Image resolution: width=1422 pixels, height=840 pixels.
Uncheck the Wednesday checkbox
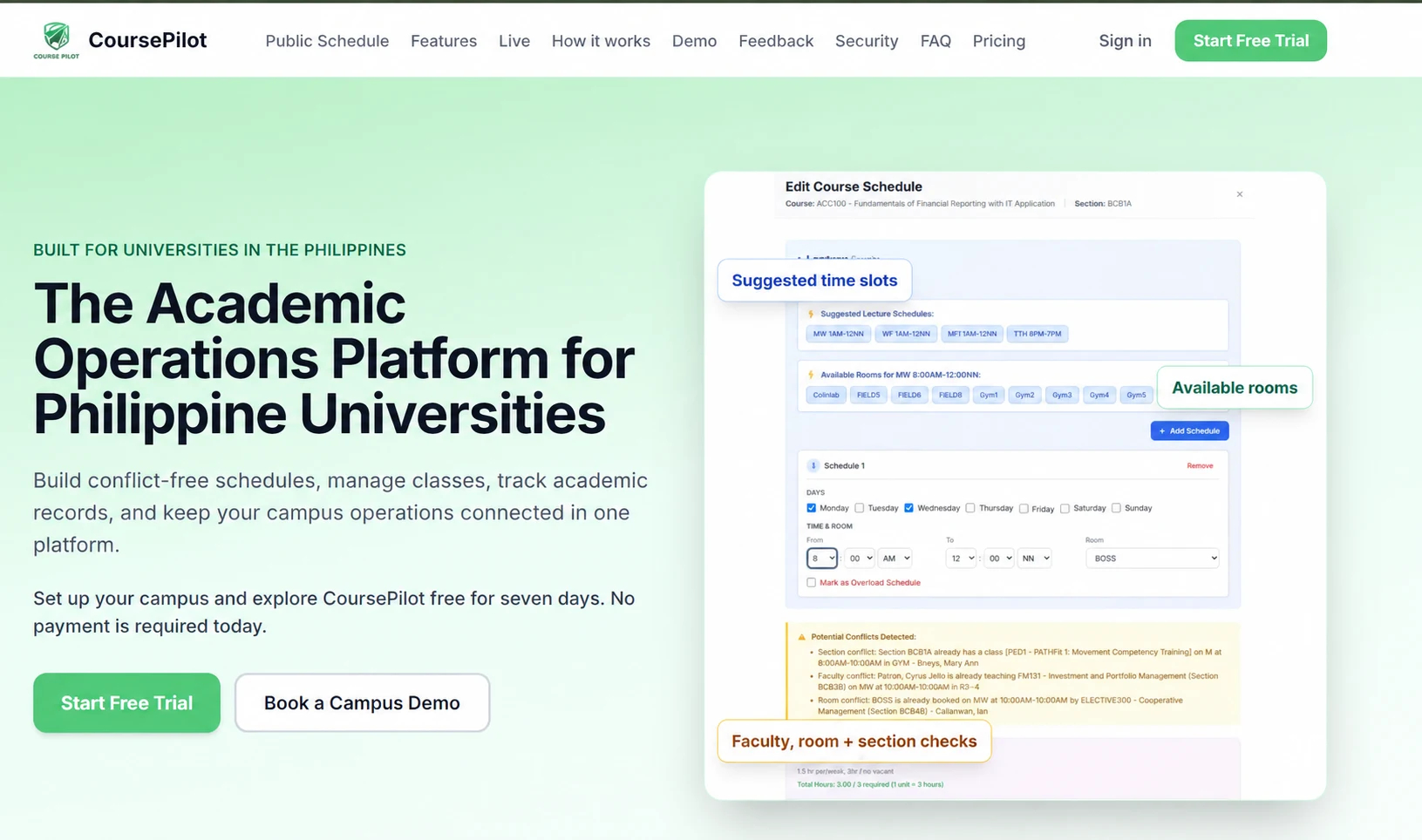[908, 508]
